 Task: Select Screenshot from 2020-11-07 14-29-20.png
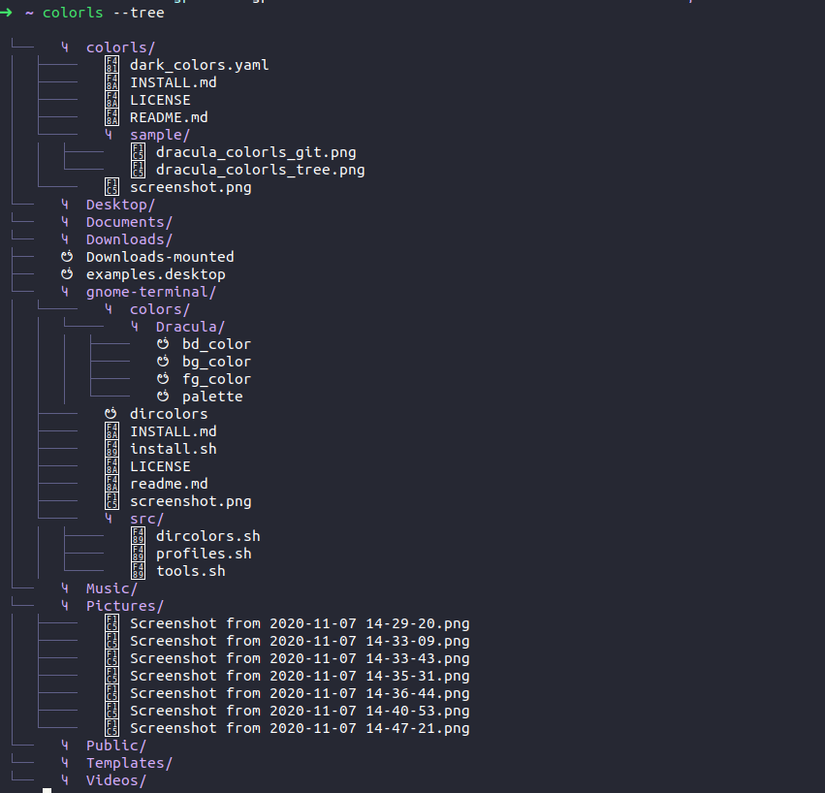coord(299,624)
